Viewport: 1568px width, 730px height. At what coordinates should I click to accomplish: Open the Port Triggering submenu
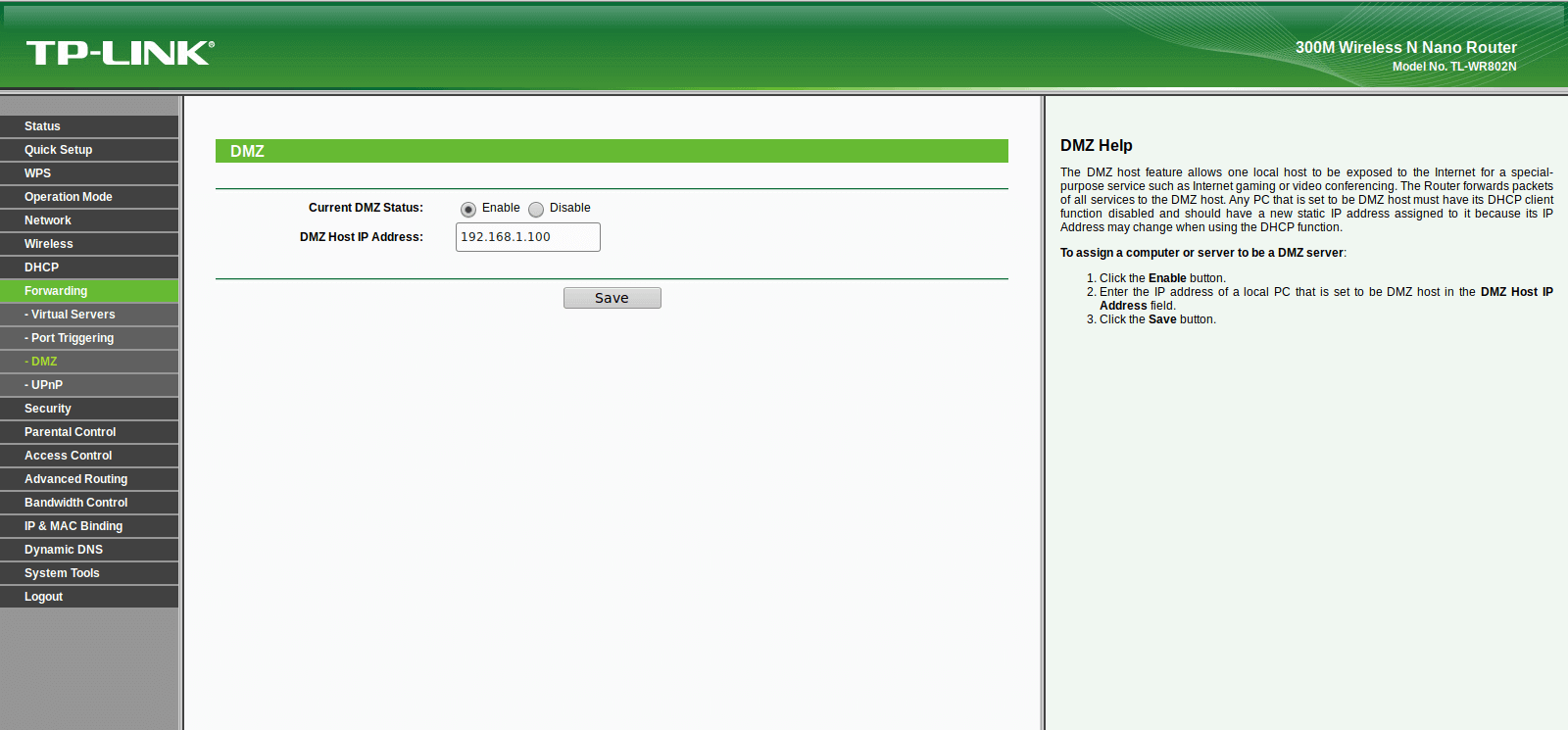[89, 338]
